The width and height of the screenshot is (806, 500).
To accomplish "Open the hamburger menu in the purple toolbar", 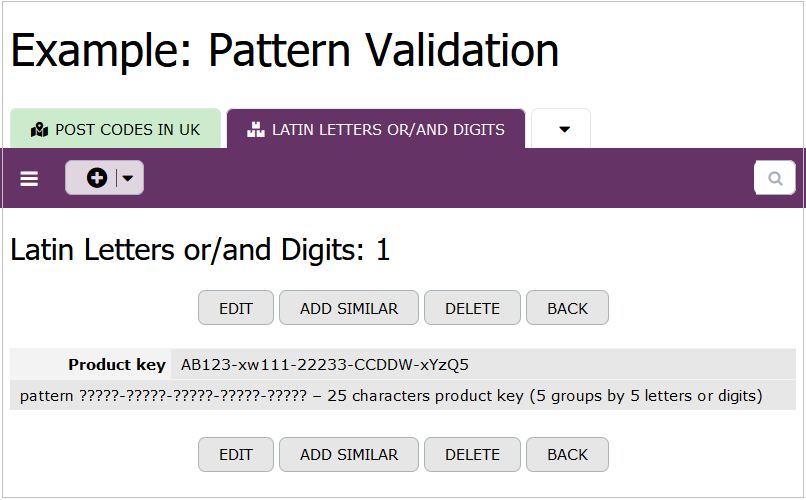I will point(29,178).
